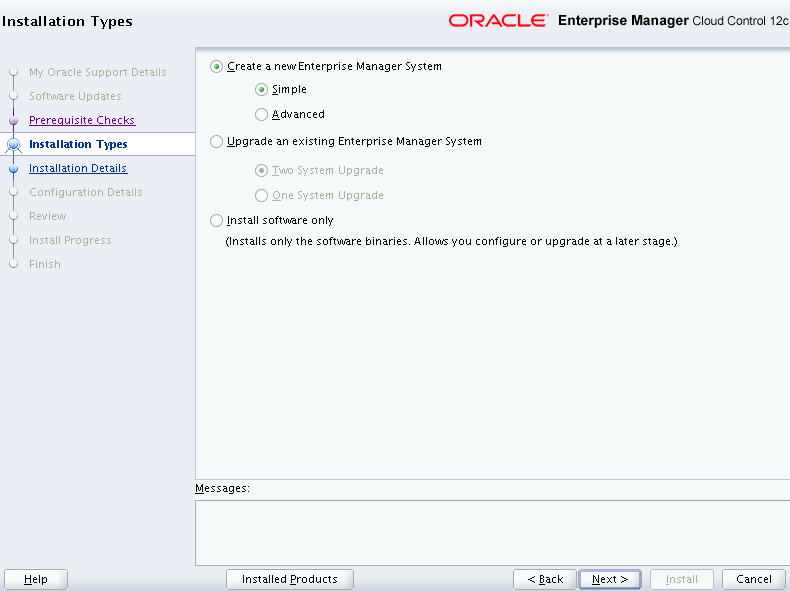Pick the Two System Upgrade radio button
This screenshot has height=592, width=790.
(262, 171)
